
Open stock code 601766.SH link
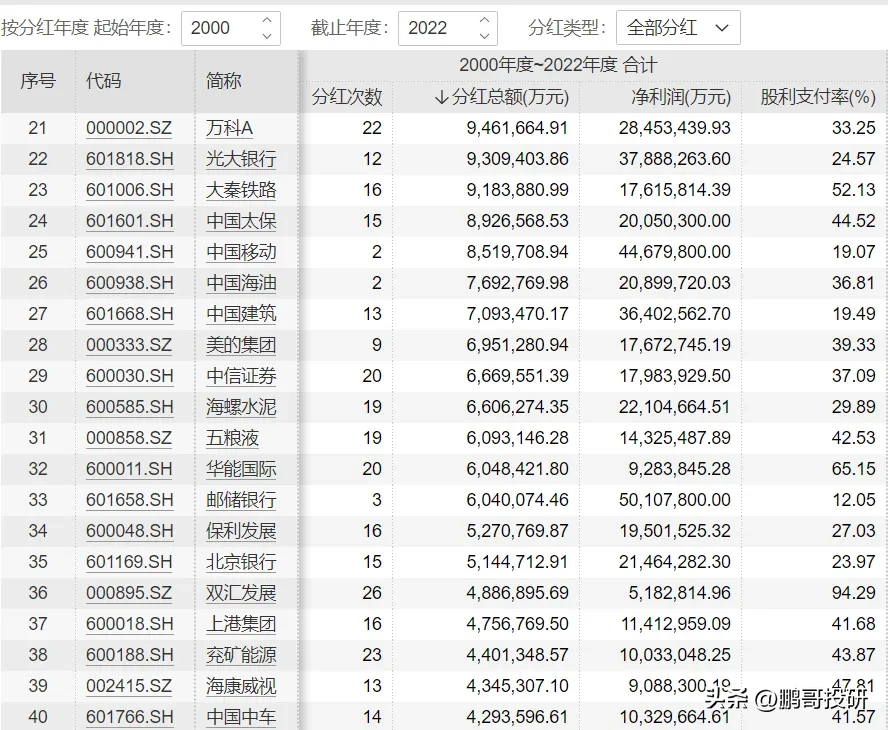pos(130,717)
